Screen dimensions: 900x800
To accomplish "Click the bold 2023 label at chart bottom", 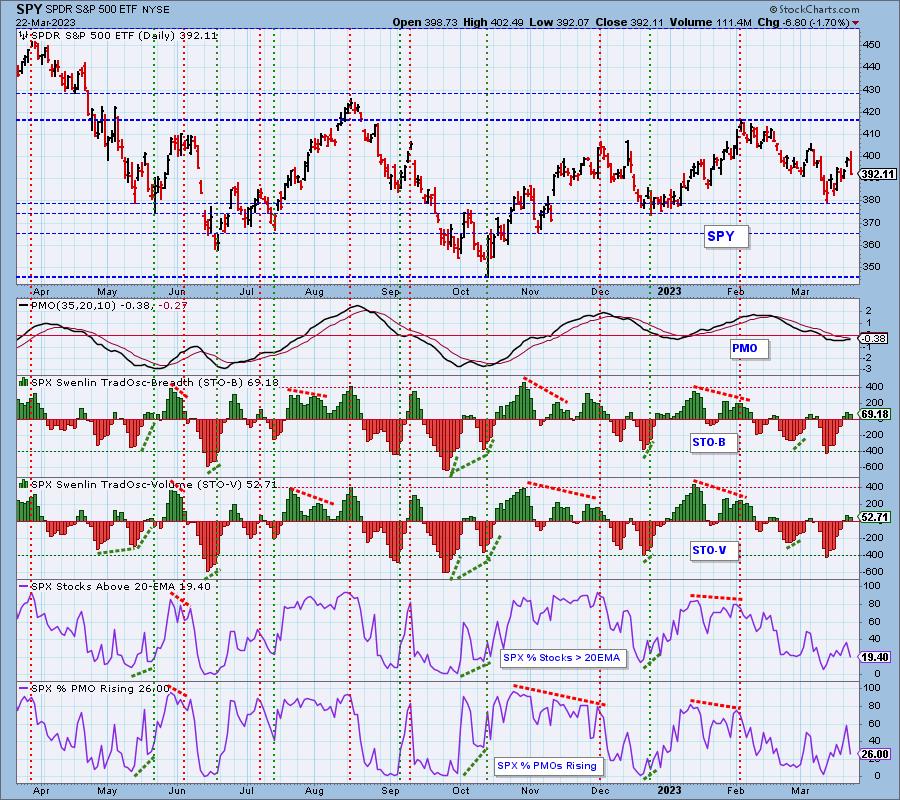I will 669,790.
